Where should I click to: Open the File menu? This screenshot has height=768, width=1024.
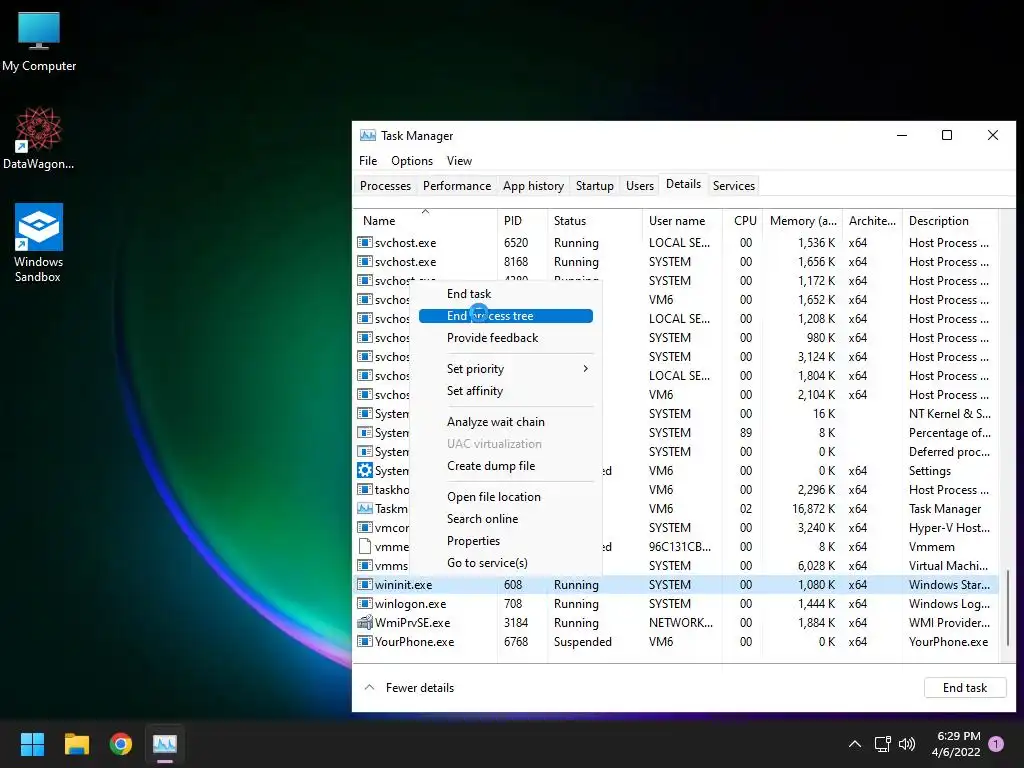(x=368, y=161)
